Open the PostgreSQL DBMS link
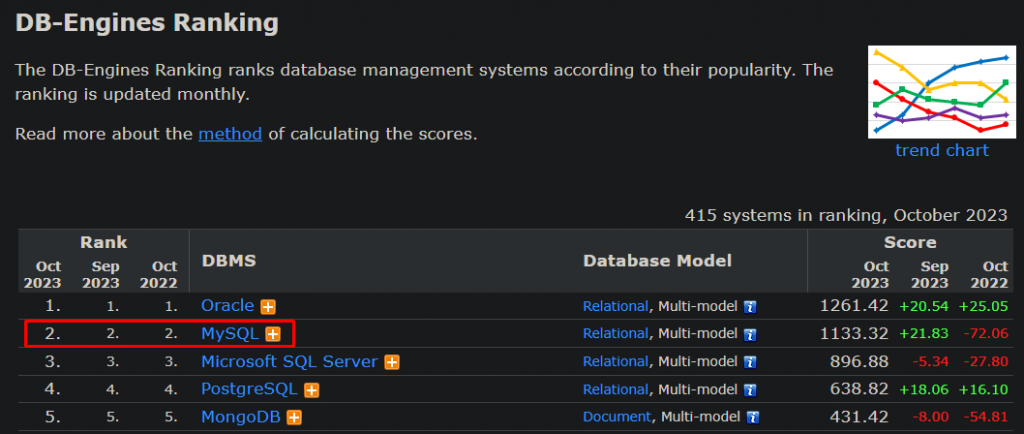Viewport: 1024px width, 434px height. coord(249,390)
